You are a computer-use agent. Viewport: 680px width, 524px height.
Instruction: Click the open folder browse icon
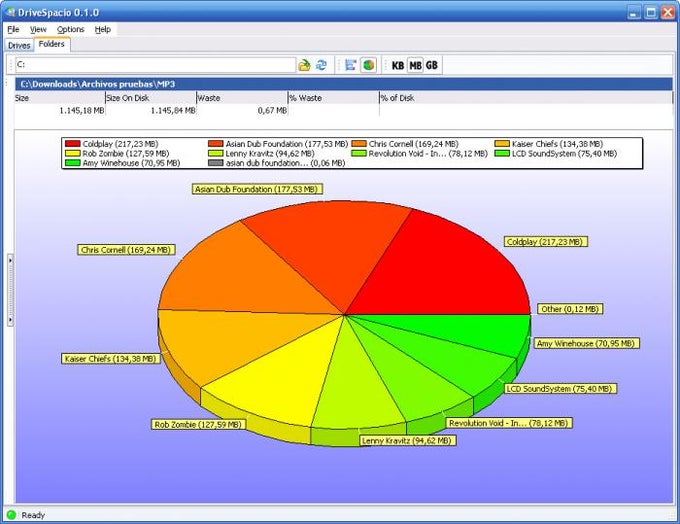(x=304, y=66)
